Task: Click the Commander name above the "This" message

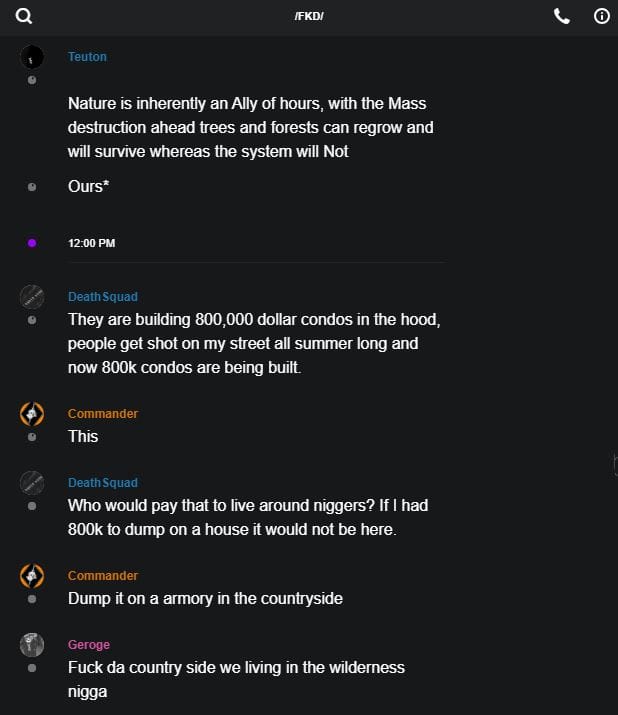Action: pos(103,414)
